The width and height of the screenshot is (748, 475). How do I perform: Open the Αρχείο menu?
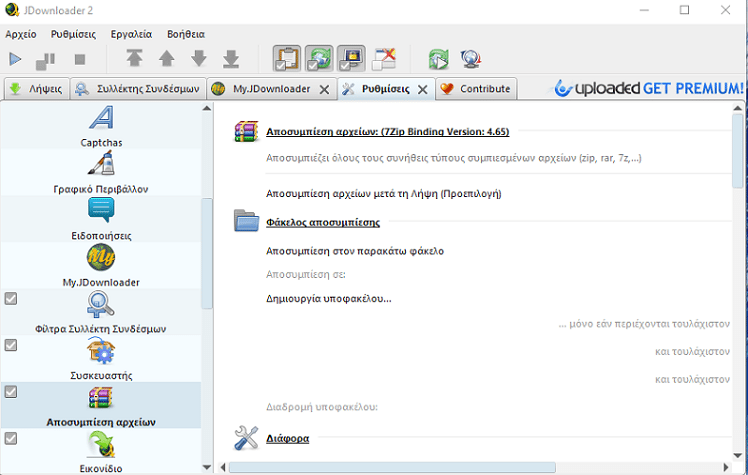point(21,34)
